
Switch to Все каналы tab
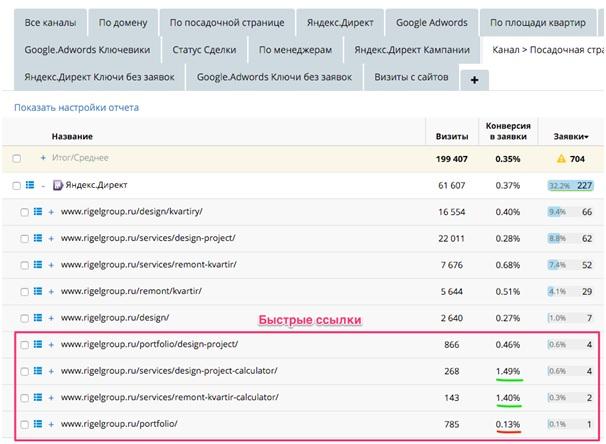pyautogui.click(x=50, y=22)
